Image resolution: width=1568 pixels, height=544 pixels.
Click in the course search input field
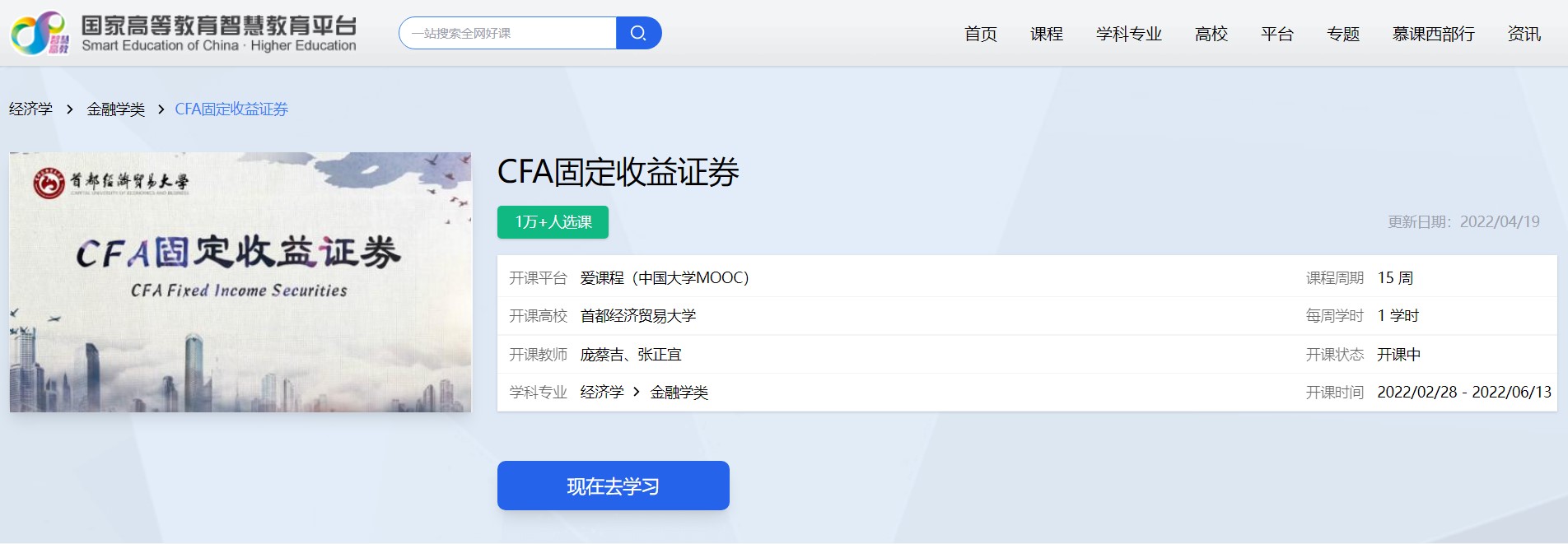coord(508,33)
